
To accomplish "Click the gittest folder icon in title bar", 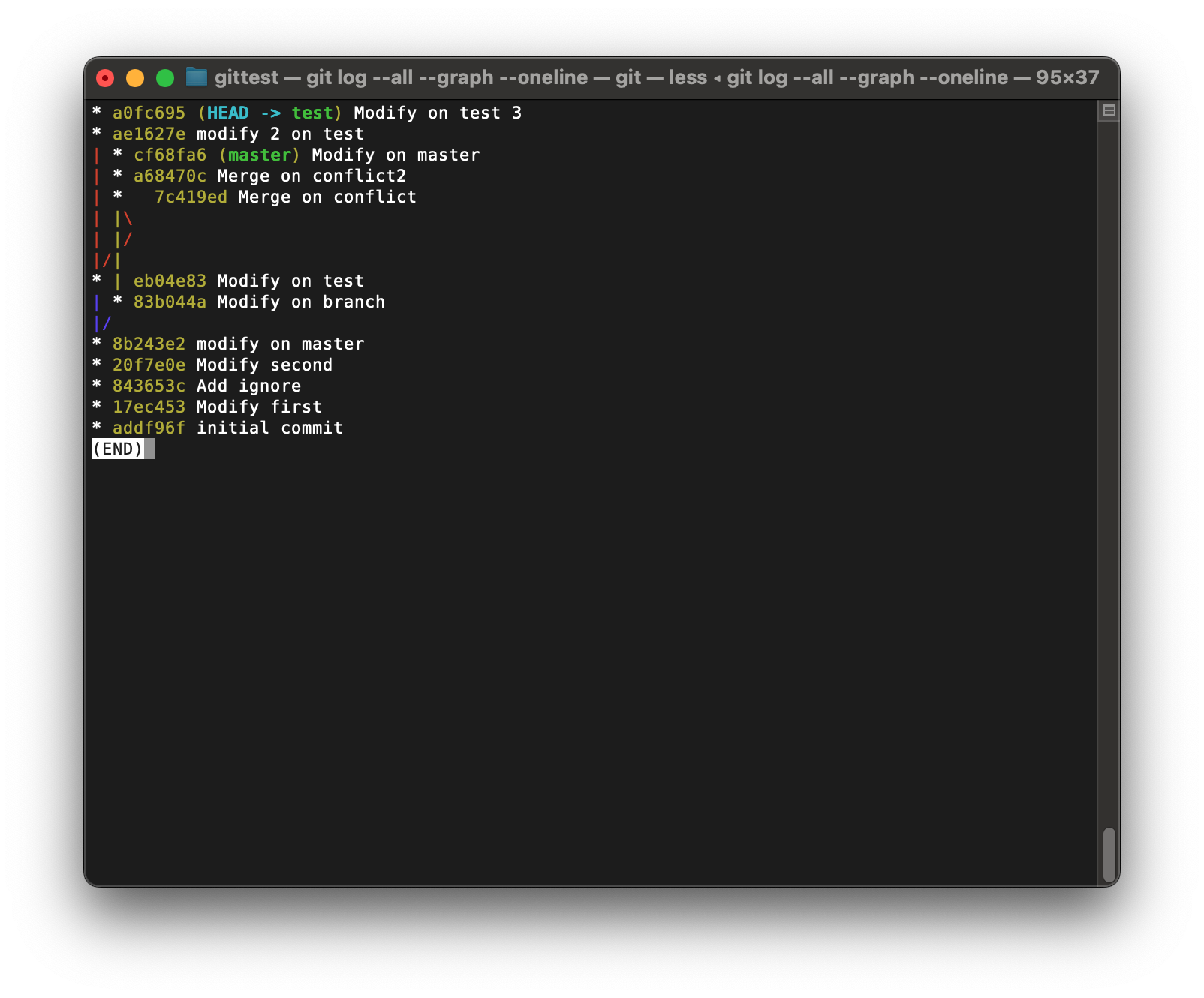I will (x=197, y=77).
